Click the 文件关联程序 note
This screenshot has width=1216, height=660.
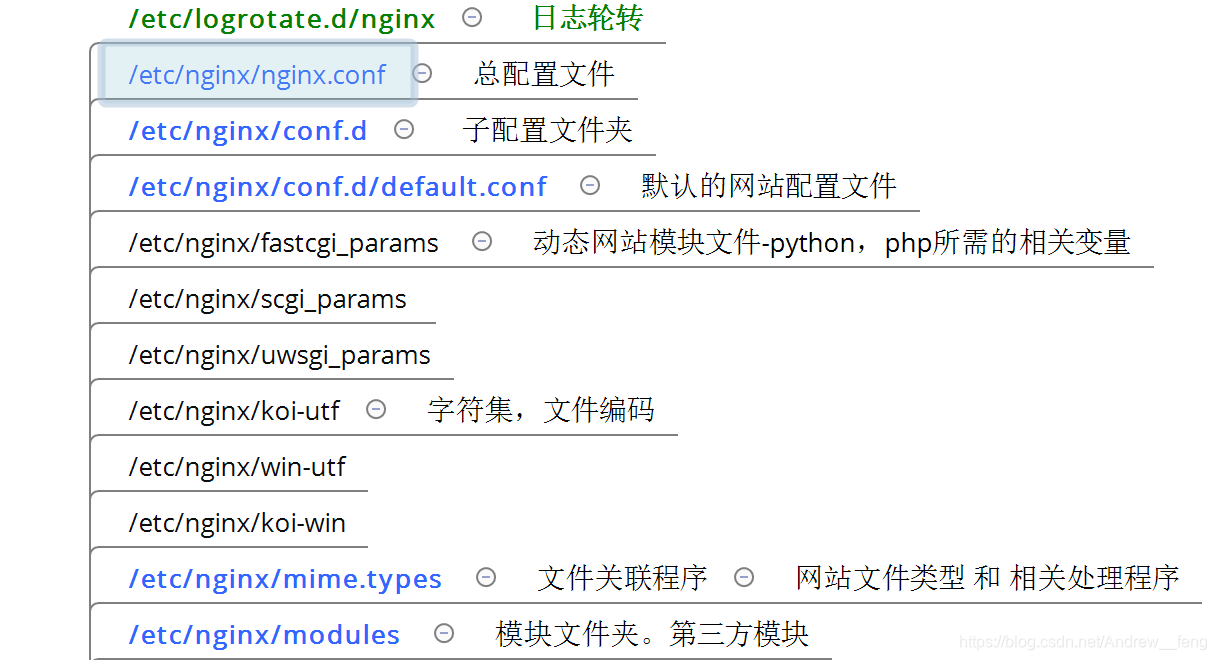(622, 578)
